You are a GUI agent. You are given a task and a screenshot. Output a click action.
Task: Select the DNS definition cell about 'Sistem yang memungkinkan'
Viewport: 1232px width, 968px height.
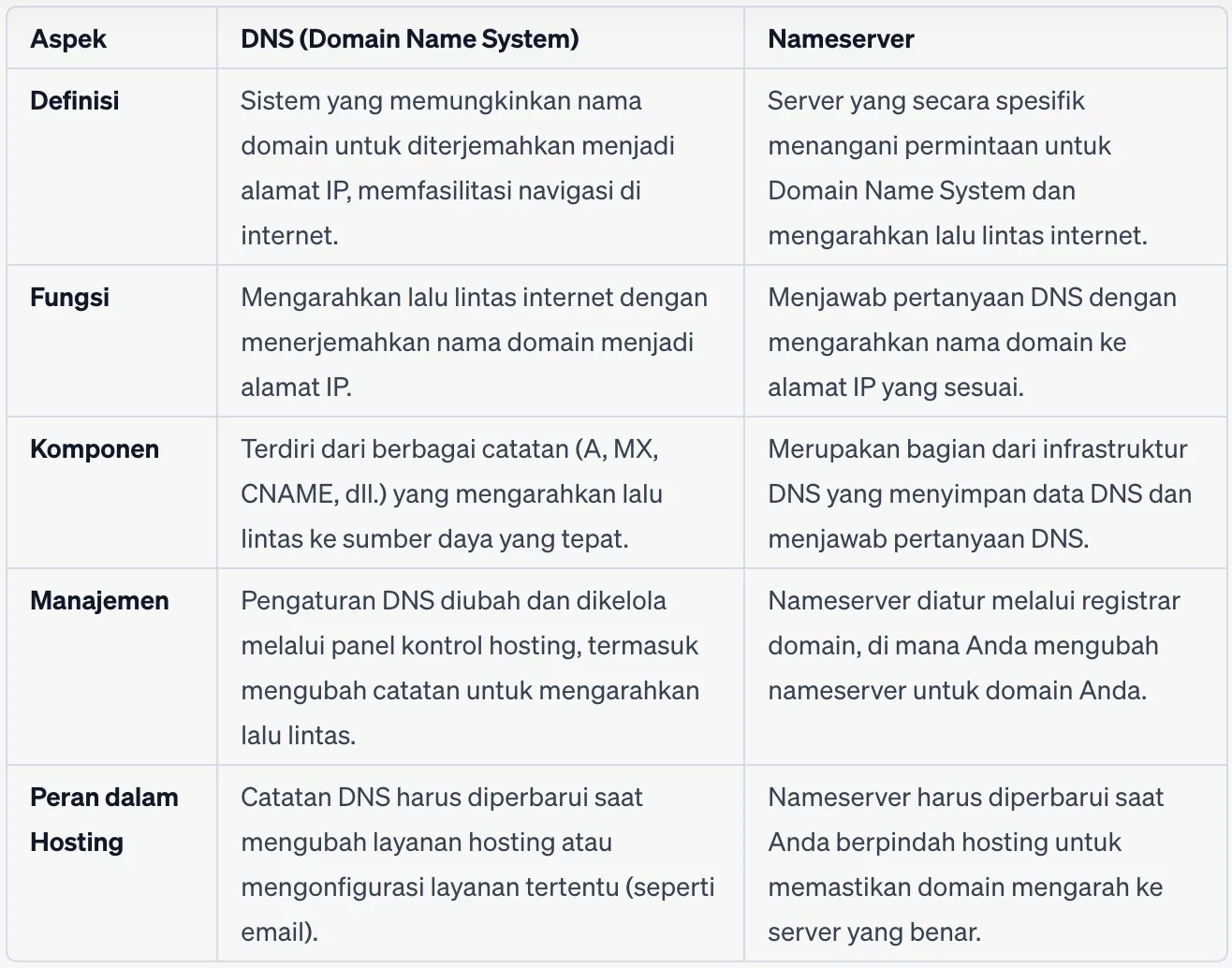pyautogui.click(x=457, y=169)
